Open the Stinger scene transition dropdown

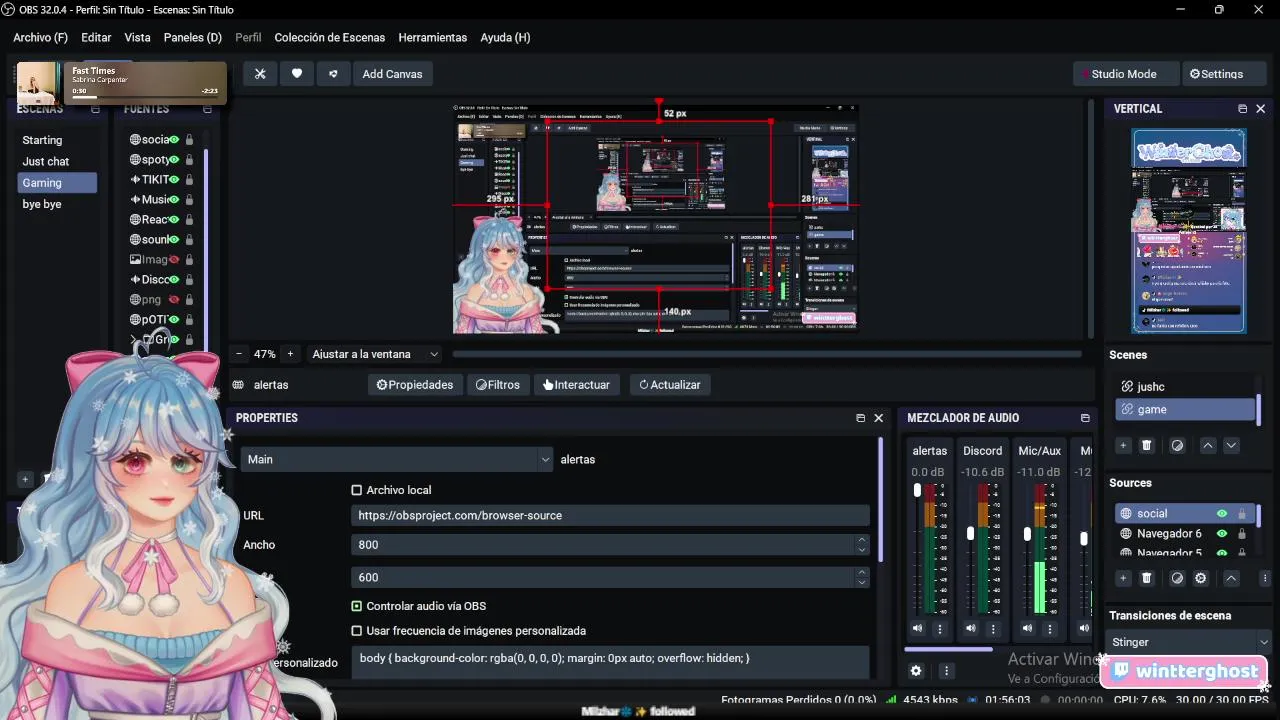tap(1190, 642)
